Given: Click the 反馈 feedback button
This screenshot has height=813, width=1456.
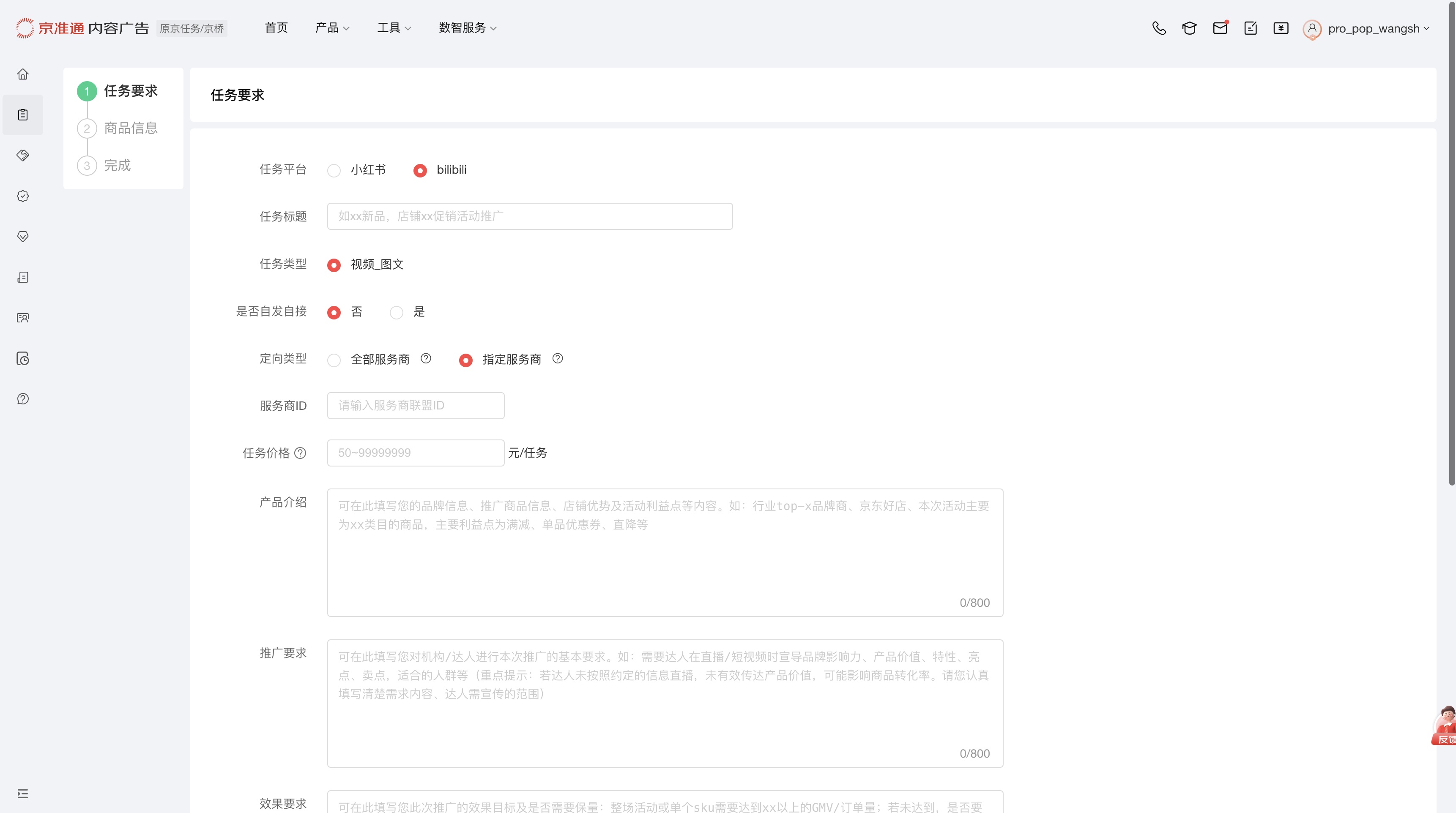Looking at the screenshot, I should click(x=1445, y=739).
